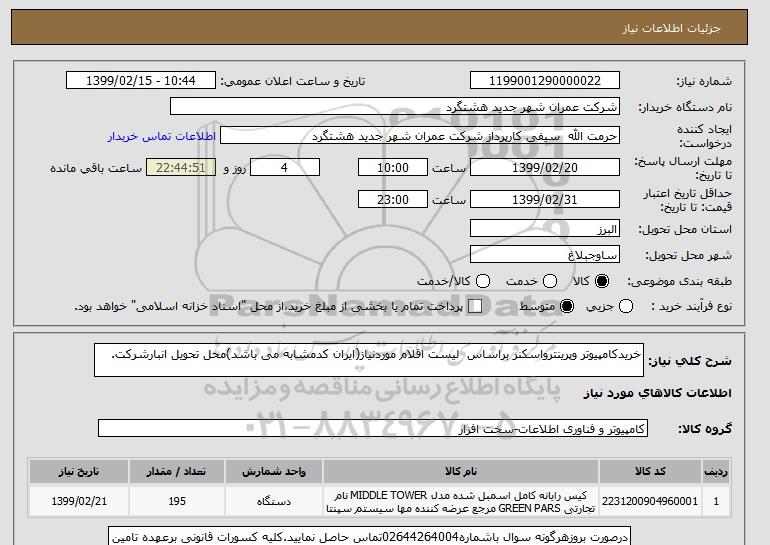Click the واحد شمارش column header
Image resolution: width=770 pixels, height=545 pixels.
274,471
